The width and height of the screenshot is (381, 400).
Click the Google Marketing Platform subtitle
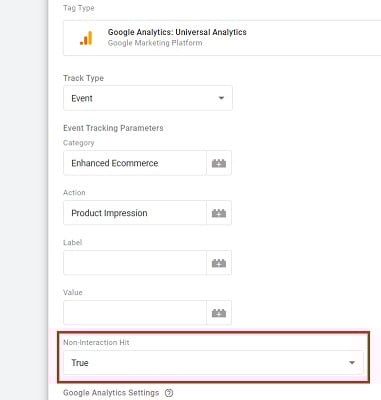pyautogui.click(x=155, y=43)
